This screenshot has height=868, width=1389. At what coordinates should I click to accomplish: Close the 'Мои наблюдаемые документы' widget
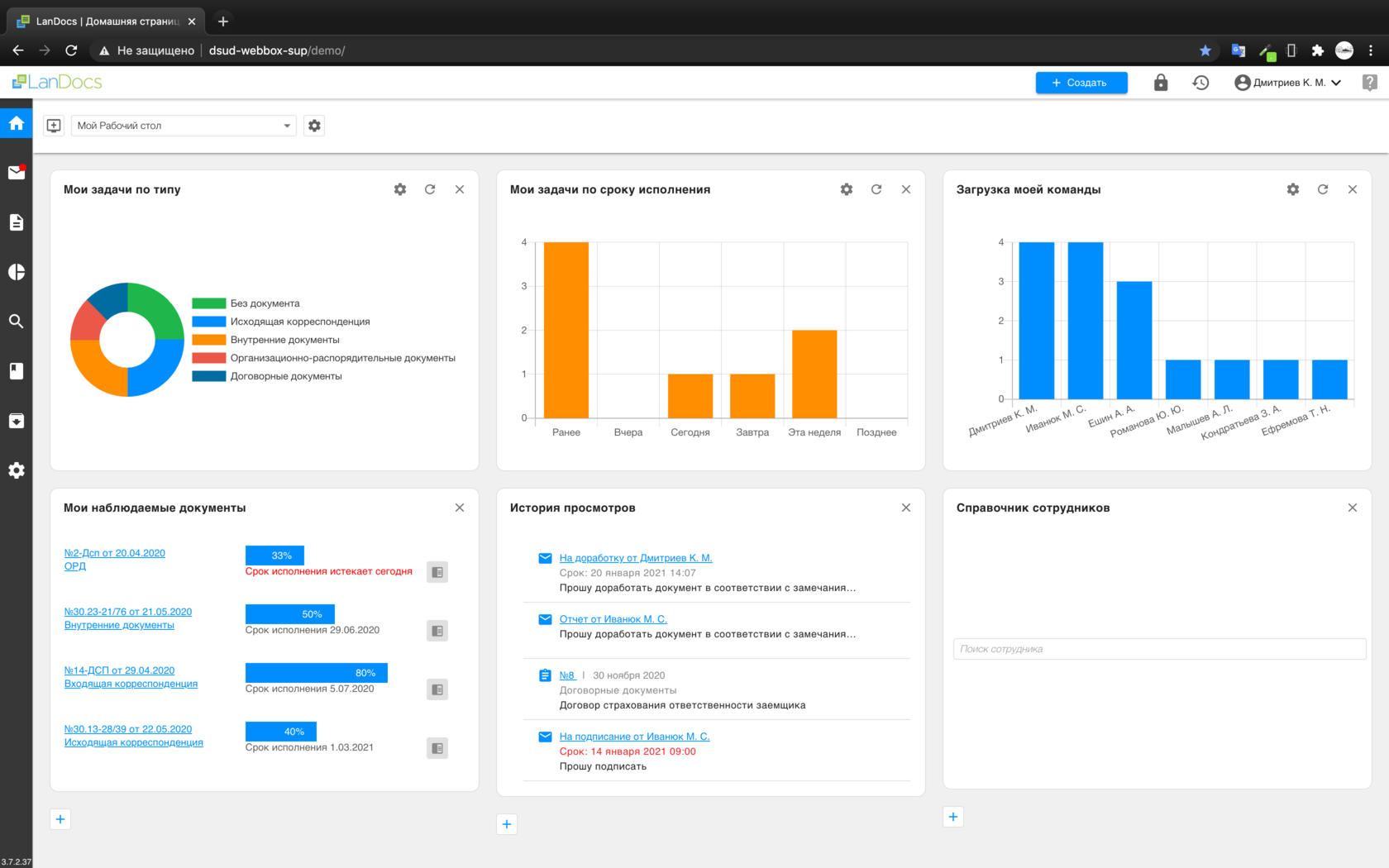coord(460,508)
